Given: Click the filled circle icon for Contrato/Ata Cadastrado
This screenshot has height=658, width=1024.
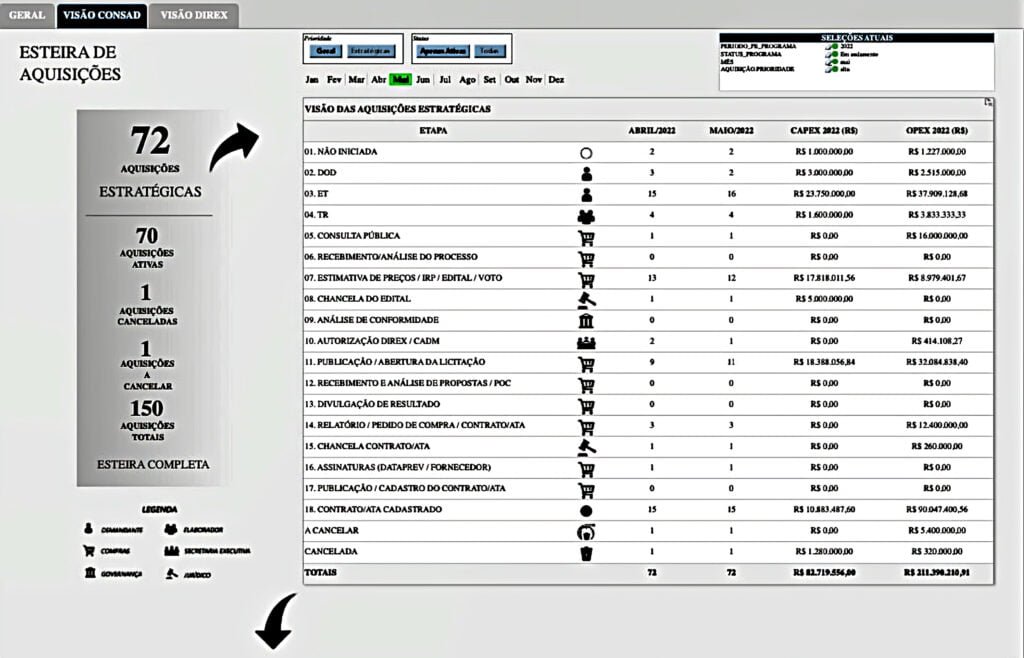Looking at the screenshot, I should click(x=586, y=510).
